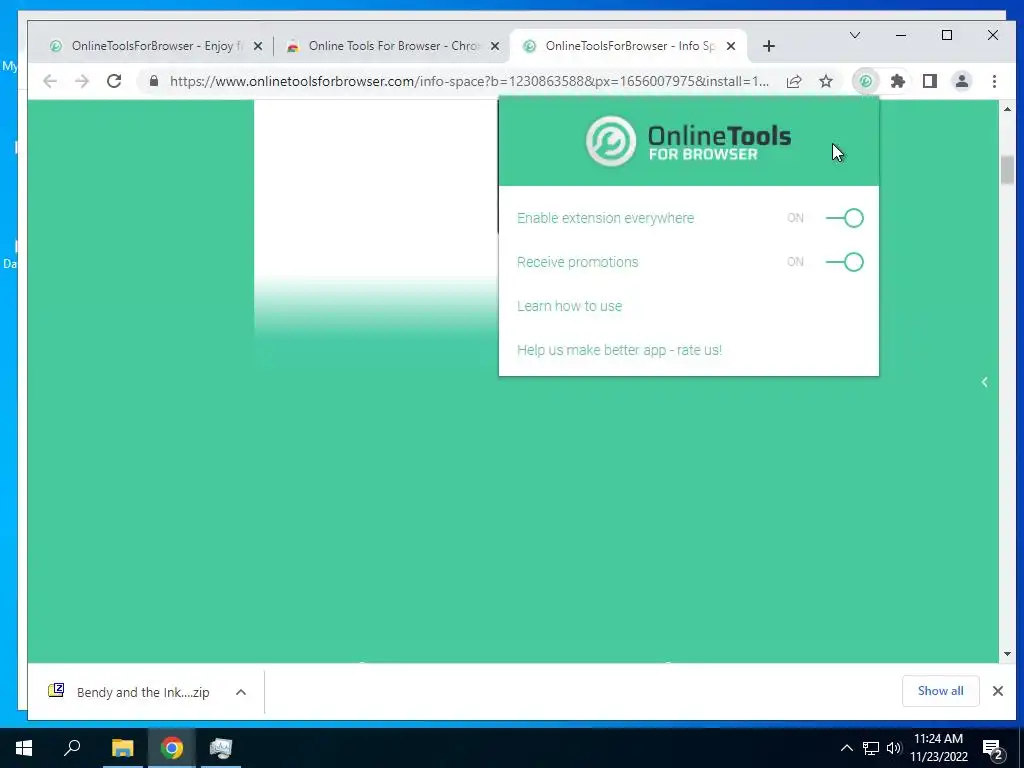Screen dimensions: 1024x768
Task: Click the URL address bar
Action: tap(469, 82)
